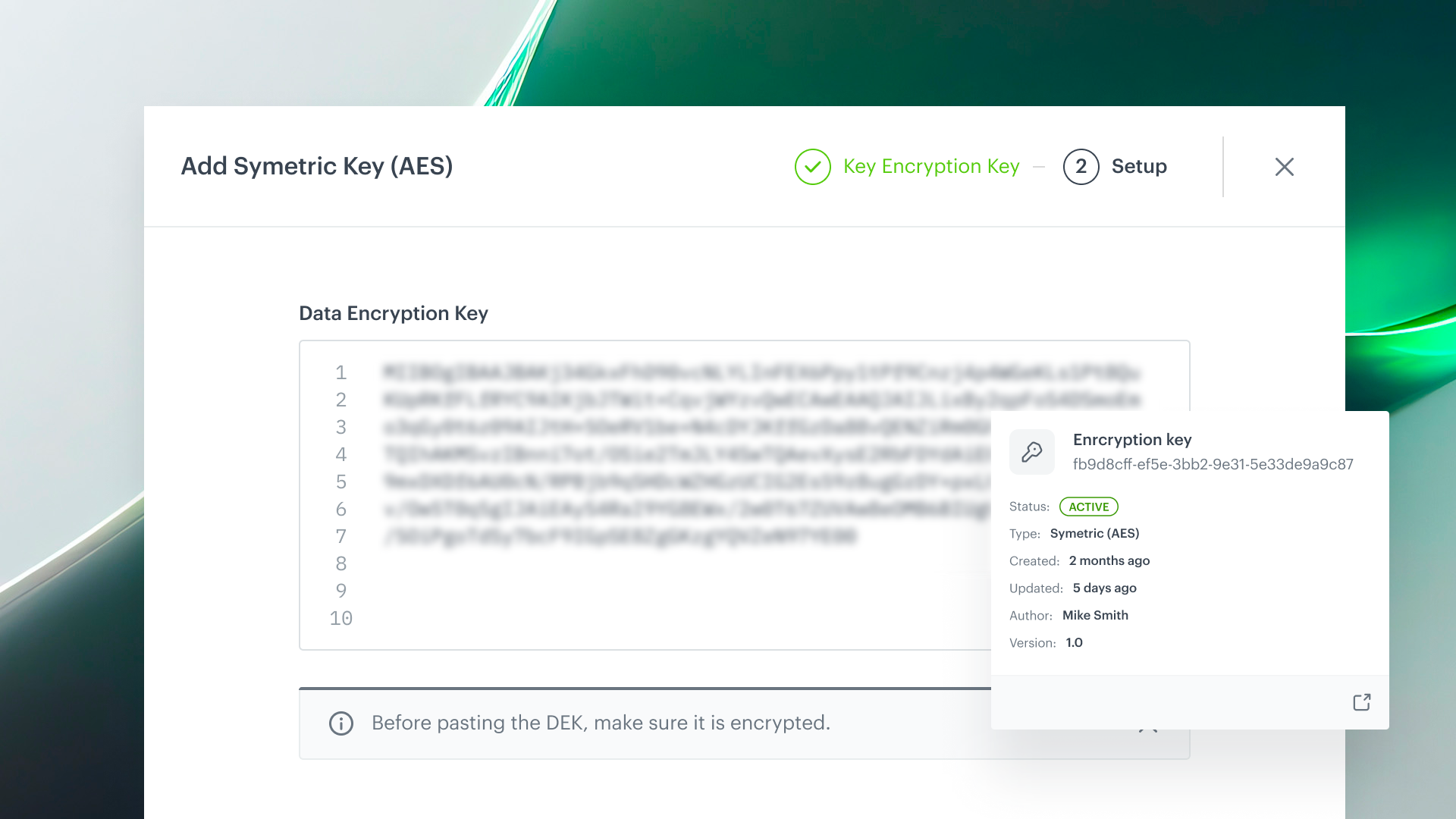Open the external link icon on the key card
1456x819 pixels.
coord(1363,702)
